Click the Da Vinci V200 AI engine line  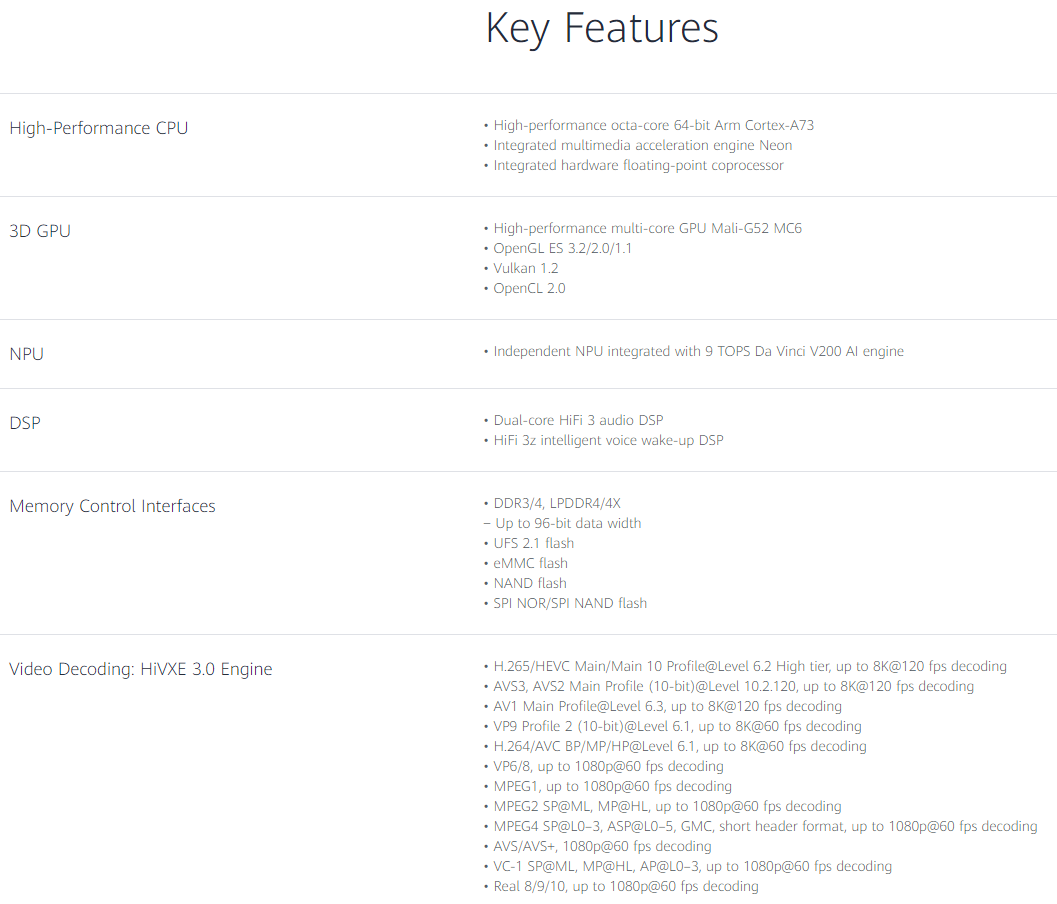tap(698, 351)
